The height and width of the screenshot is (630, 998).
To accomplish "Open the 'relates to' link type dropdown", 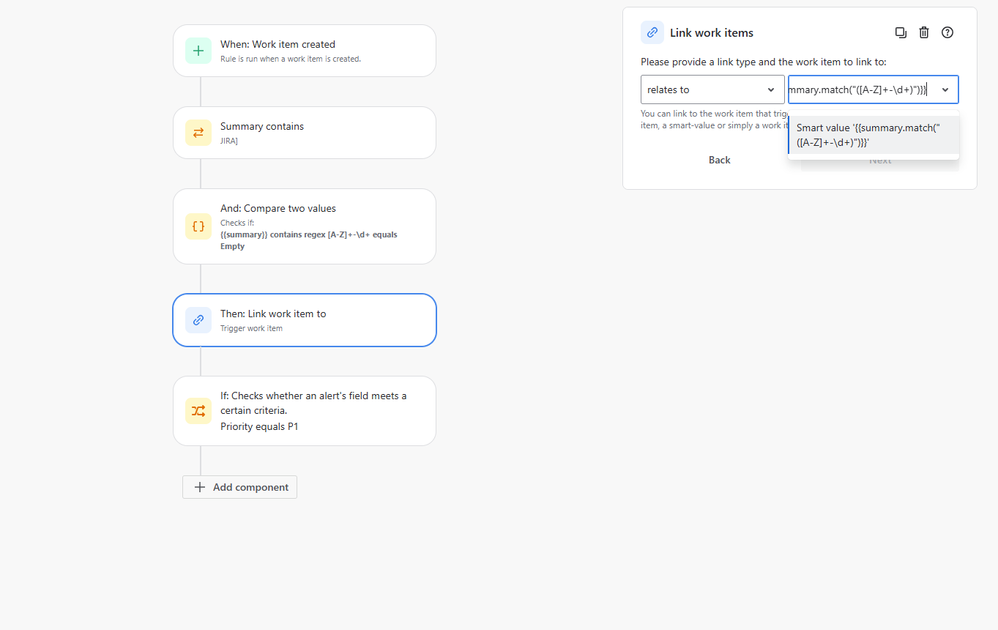I will pos(711,89).
